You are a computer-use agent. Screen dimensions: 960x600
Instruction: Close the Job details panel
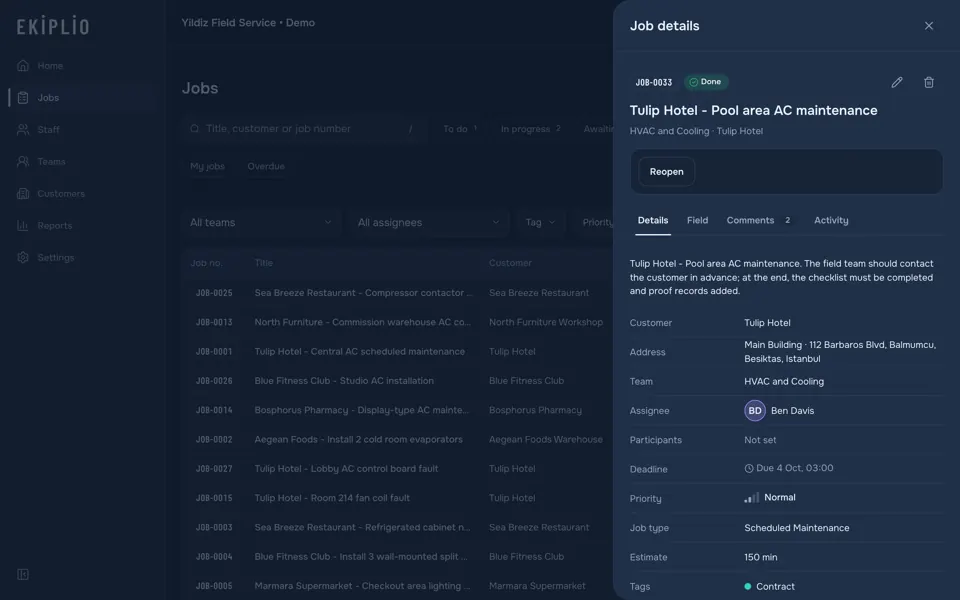pos(929,26)
